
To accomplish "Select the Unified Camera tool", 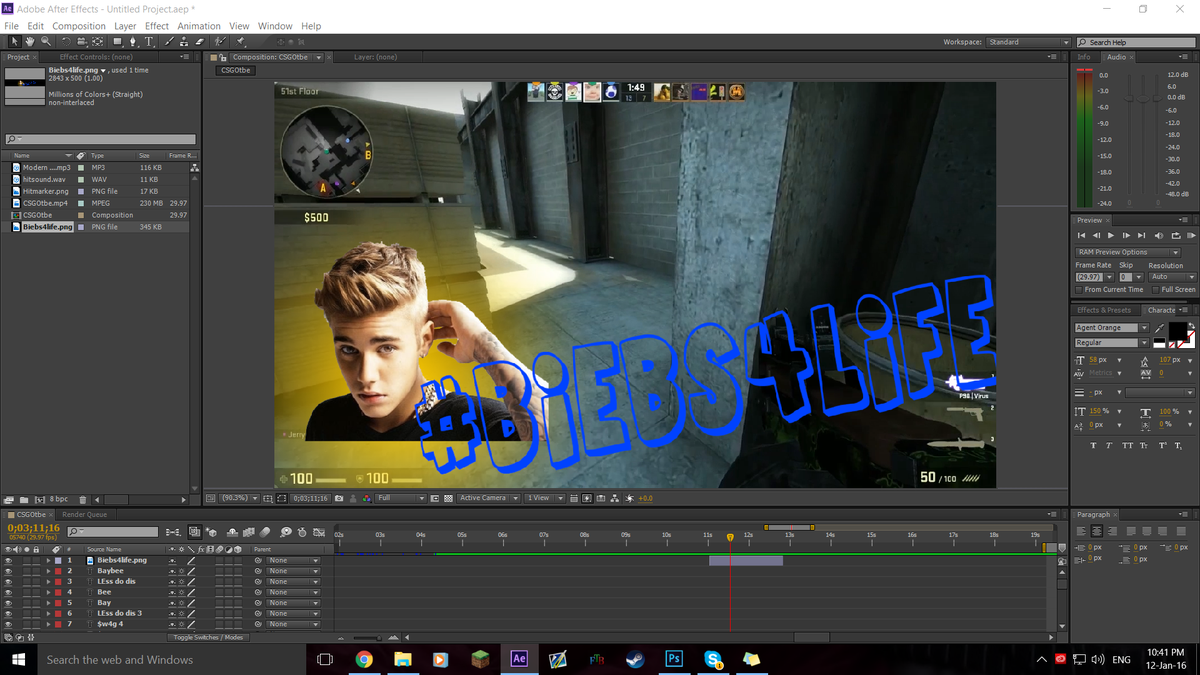I will tap(82, 42).
